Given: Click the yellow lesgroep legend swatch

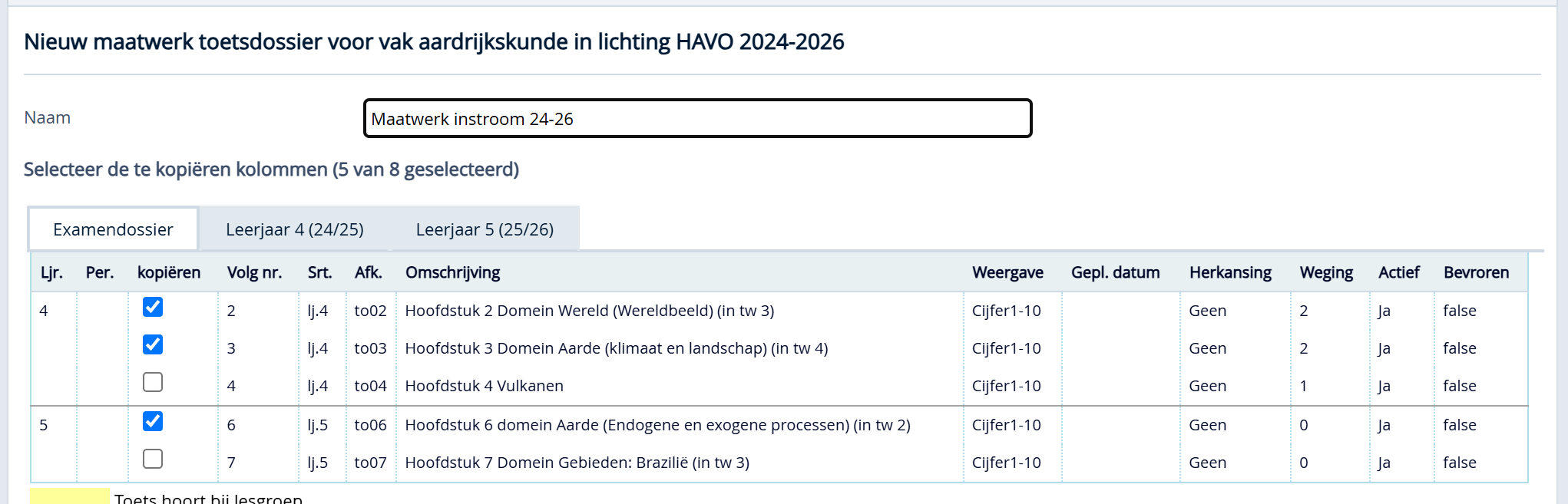Looking at the screenshot, I should point(70,497).
